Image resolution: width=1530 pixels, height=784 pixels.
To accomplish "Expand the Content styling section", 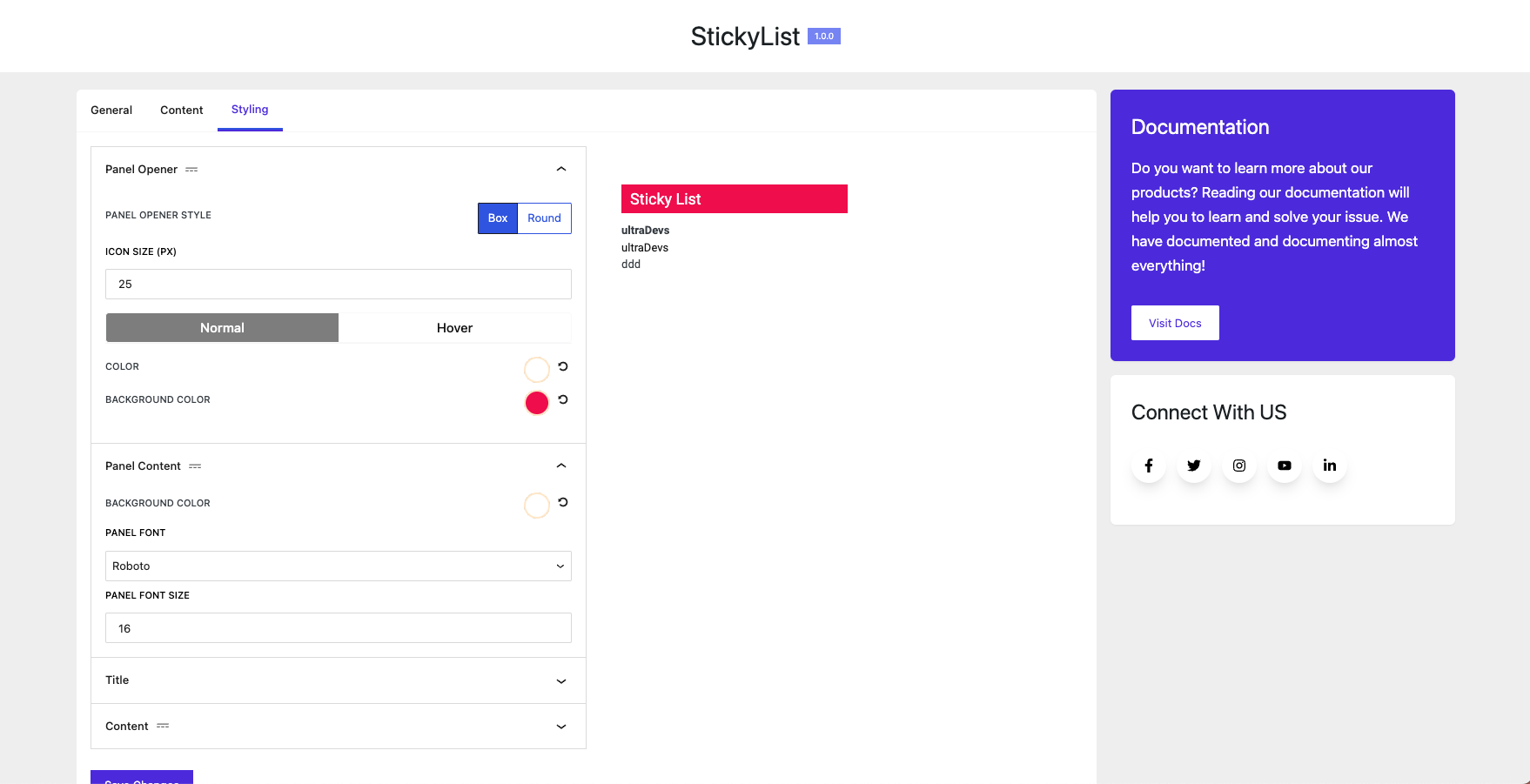I will point(561,727).
